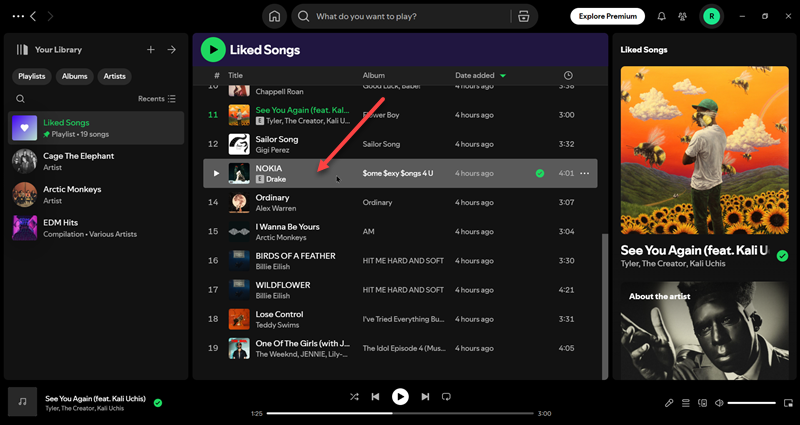This screenshot has height=425, width=800.
Task: Search in Your Library magnifier icon
Action: [20, 99]
